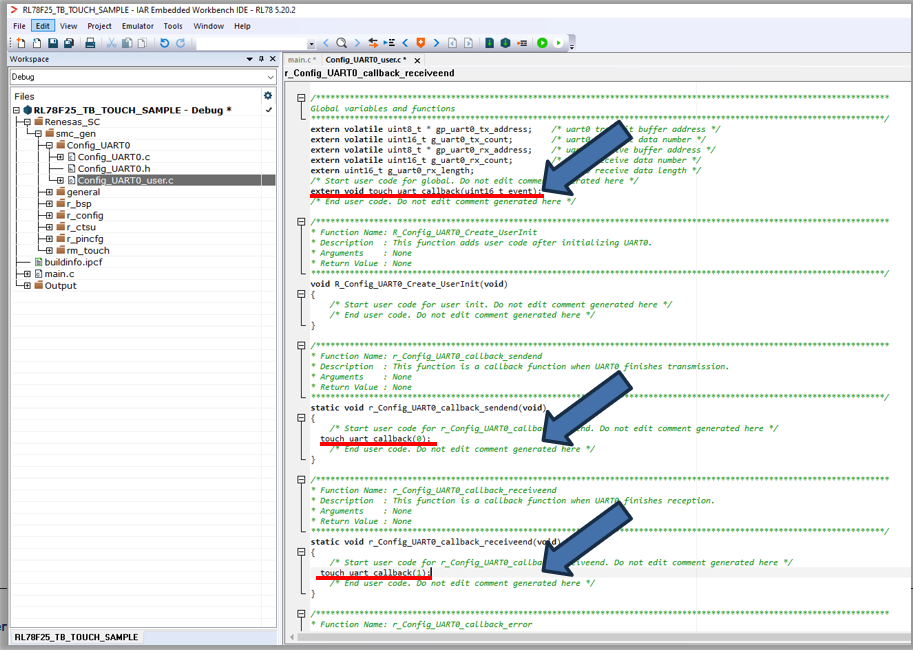The height and width of the screenshot is (650, 913).
Task: Open the Debug configuration dropdown
Action: point(270,77)
